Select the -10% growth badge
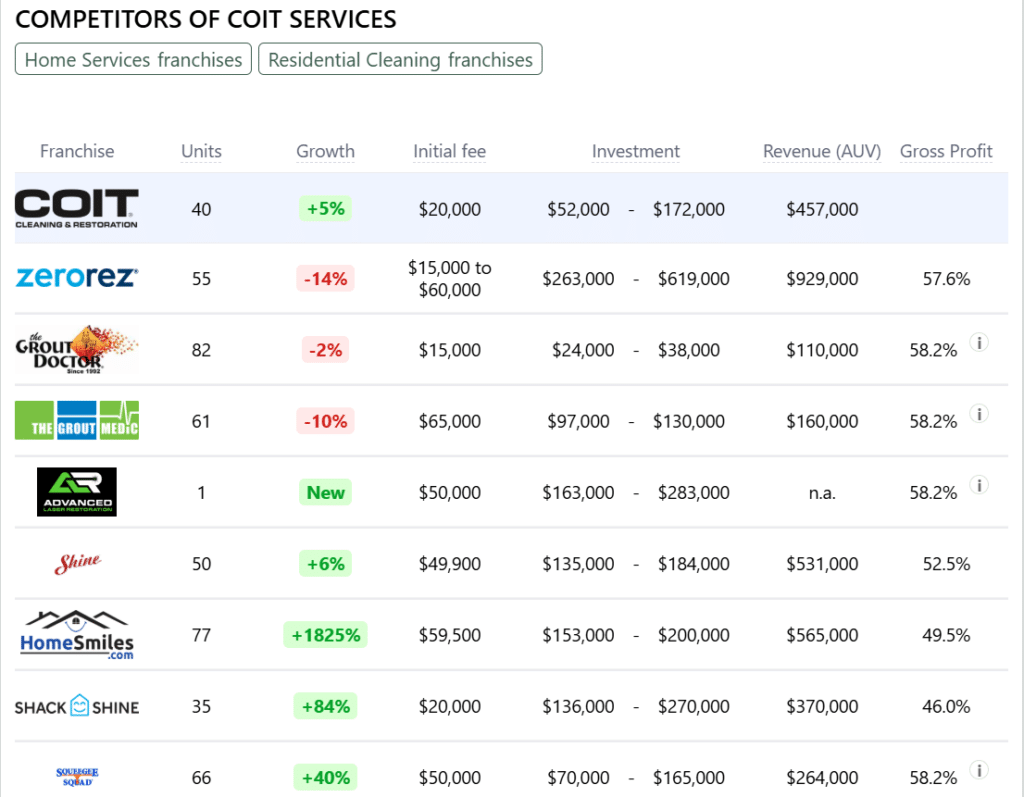 tap(325, 421)
